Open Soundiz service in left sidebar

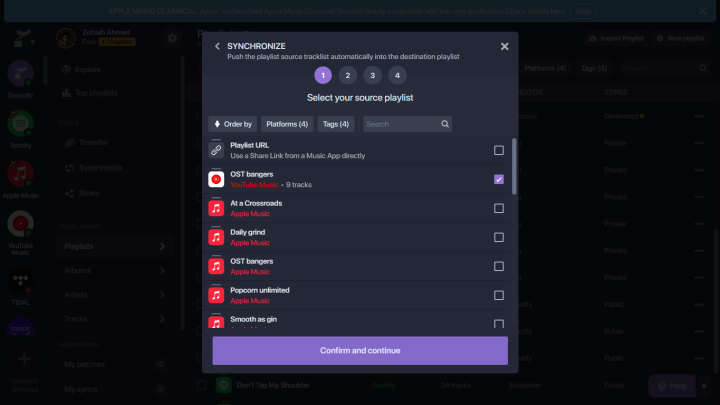(20, 79)
